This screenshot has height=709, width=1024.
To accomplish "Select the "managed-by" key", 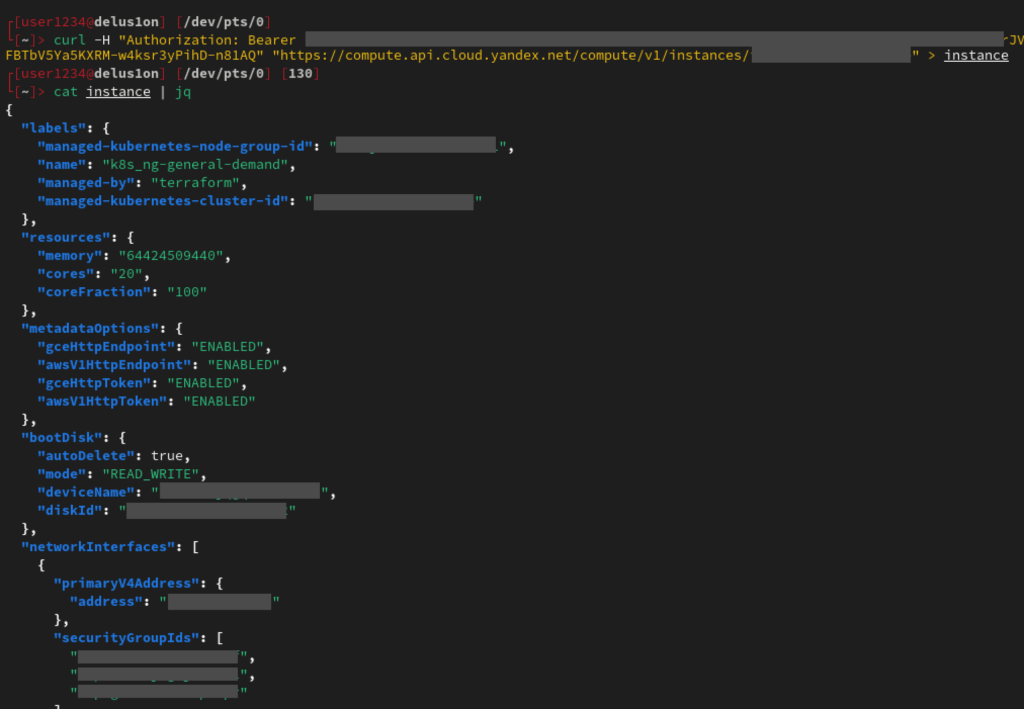I will tap(86, 183).
